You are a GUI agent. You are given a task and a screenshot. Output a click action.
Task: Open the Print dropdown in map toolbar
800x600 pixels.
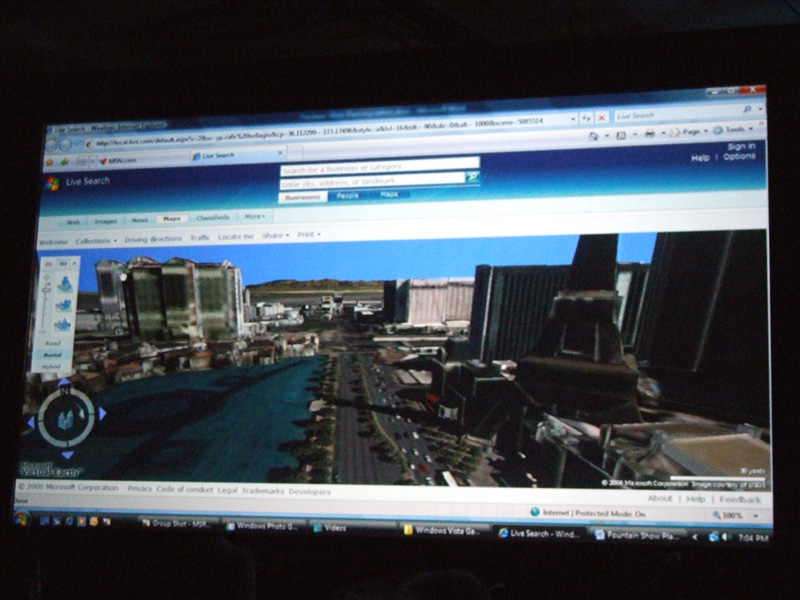(x=309, y=234)
